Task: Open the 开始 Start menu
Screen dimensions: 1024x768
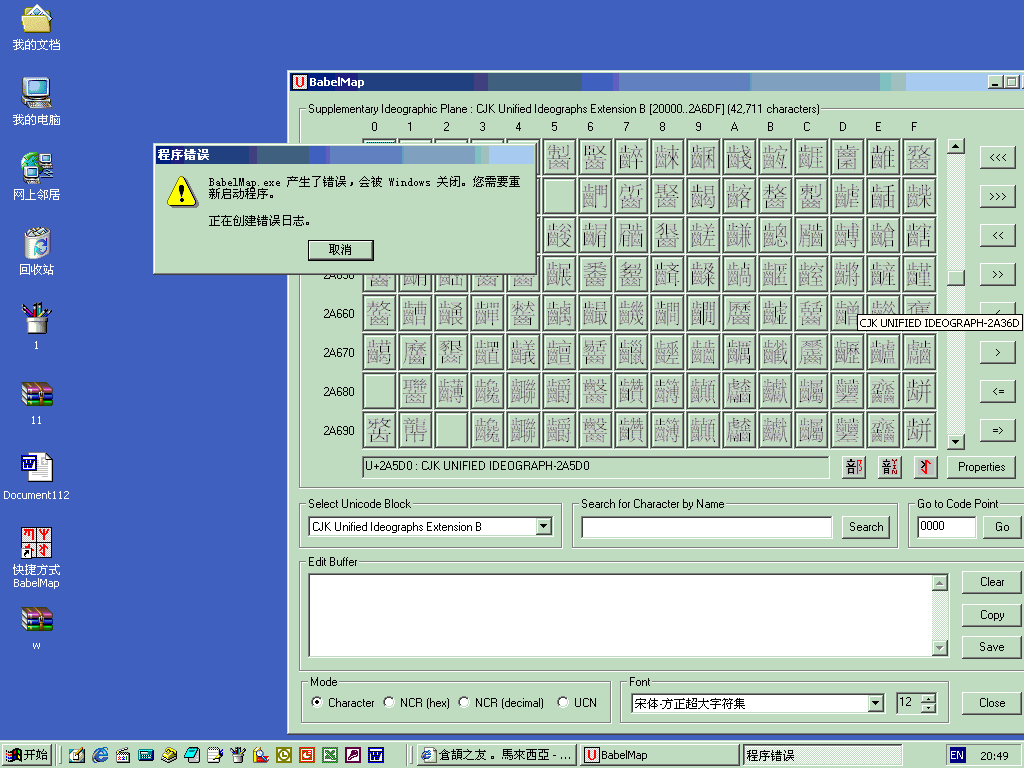Action: (x=27, y=755)
